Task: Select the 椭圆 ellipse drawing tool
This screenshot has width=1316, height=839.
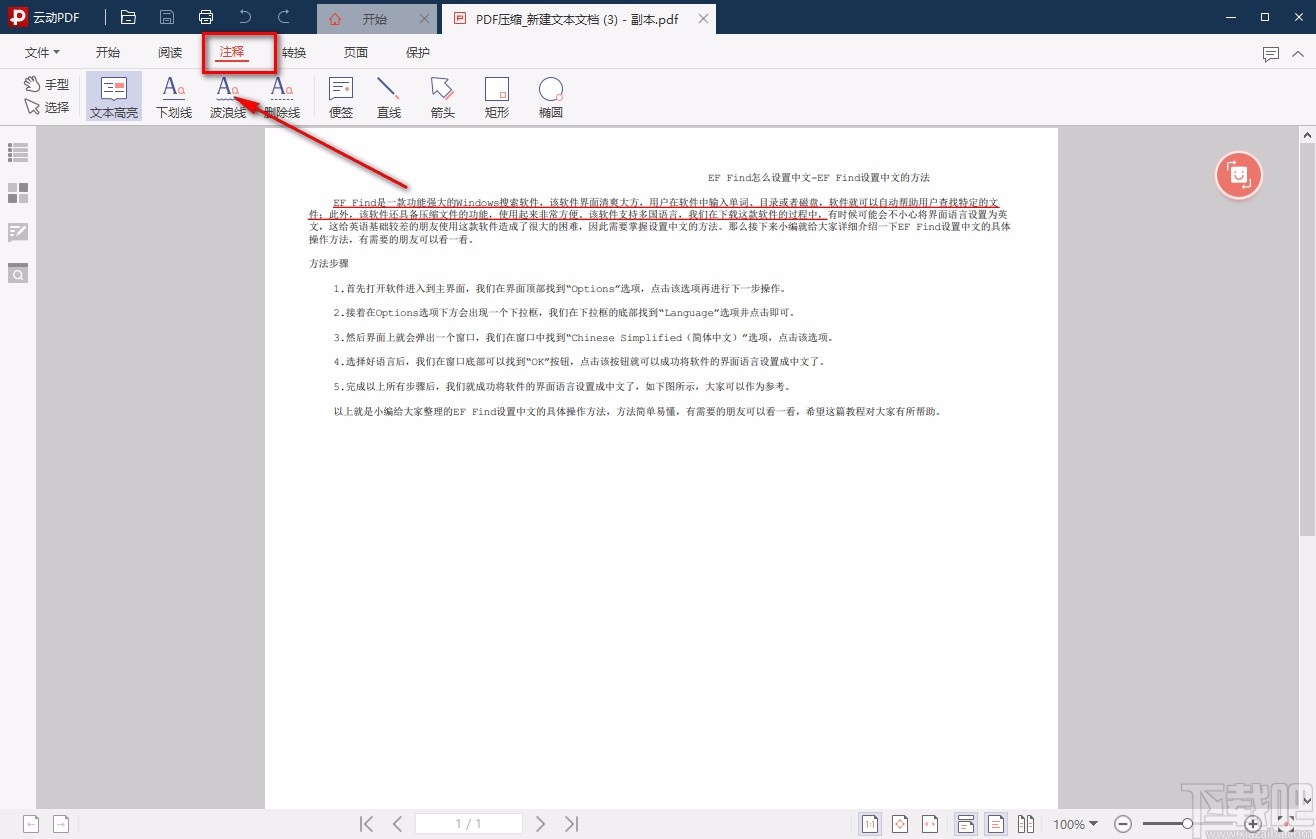Action: (550, 96)
